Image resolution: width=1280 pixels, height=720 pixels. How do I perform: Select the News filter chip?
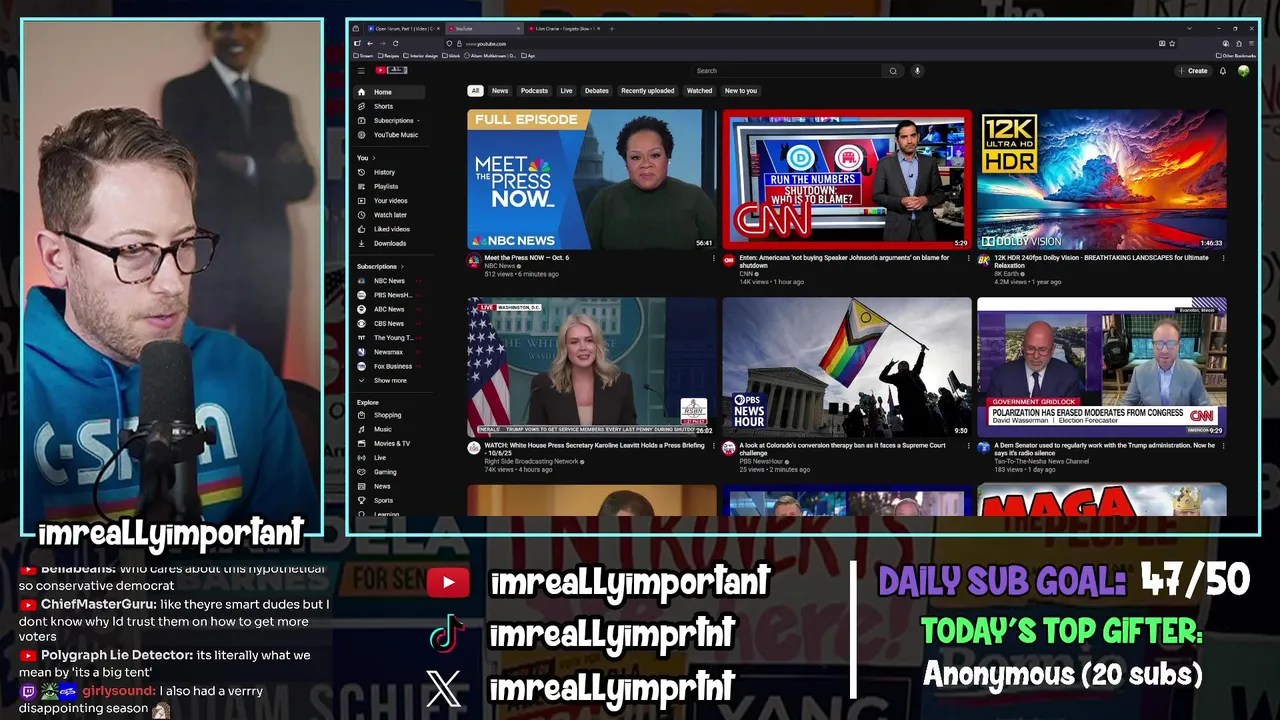500,91
